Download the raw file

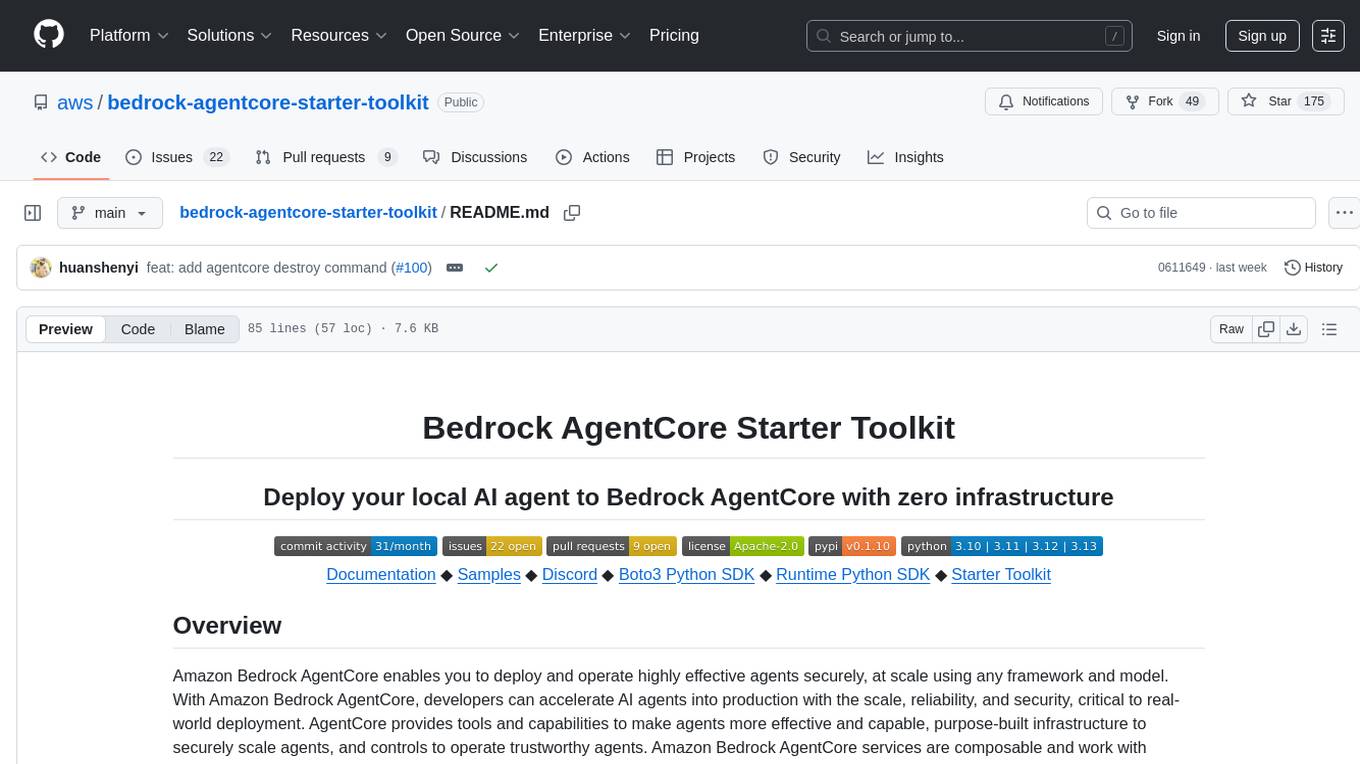pyautogui.click(x=1293, y=329)
